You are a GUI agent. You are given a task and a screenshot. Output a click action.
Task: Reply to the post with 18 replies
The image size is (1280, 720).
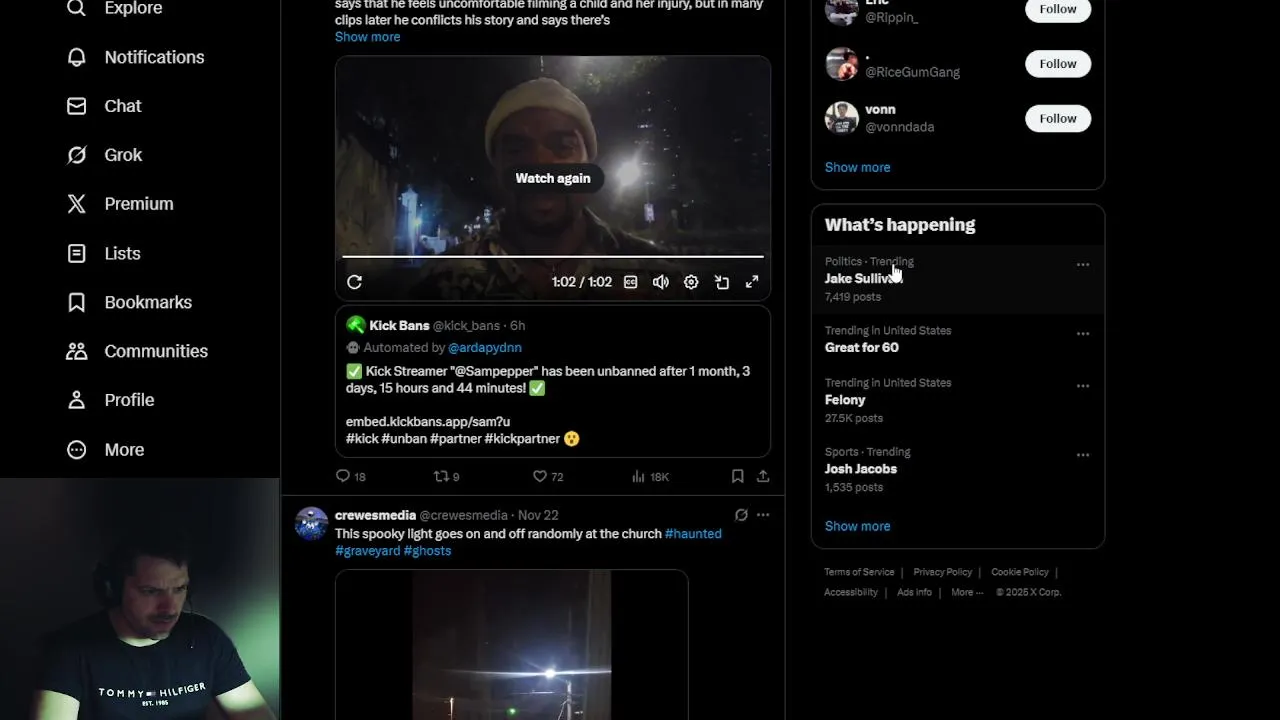pos(343,477)
